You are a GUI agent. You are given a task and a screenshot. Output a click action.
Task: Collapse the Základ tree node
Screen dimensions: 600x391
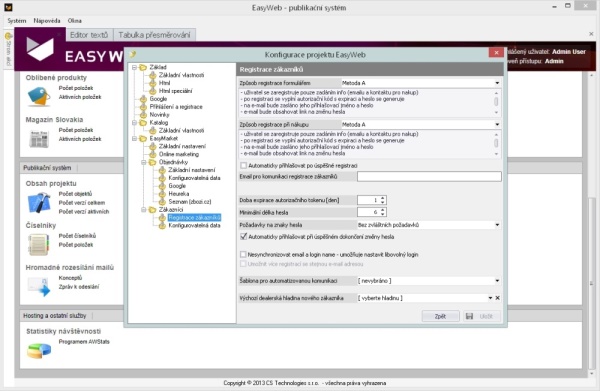click(134, 67)
